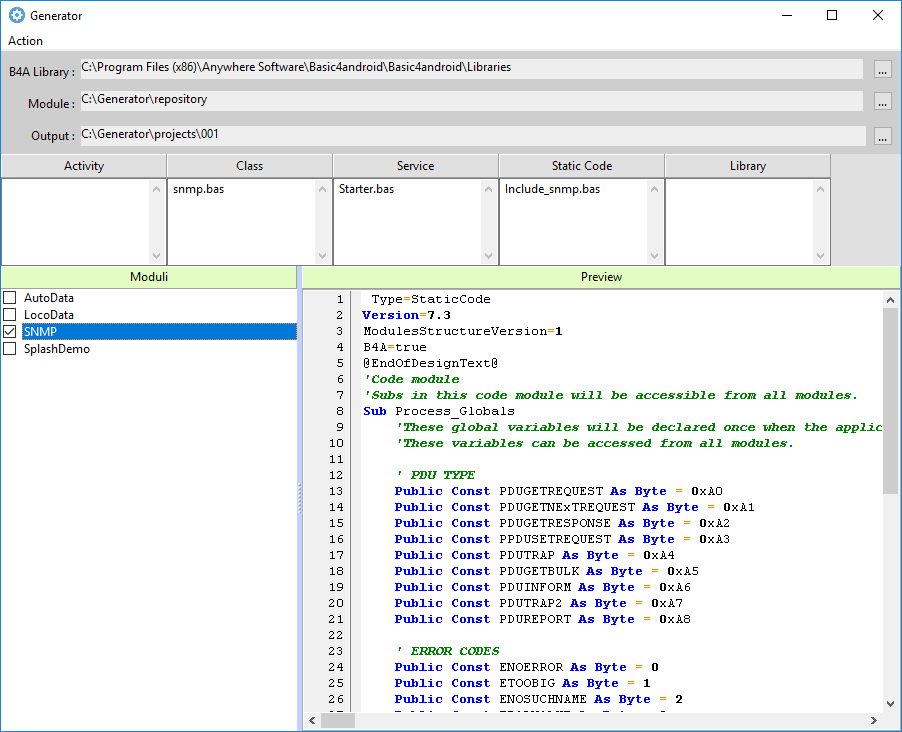
Task: Click the Activity column header
Action: click(x=84, y=166)
